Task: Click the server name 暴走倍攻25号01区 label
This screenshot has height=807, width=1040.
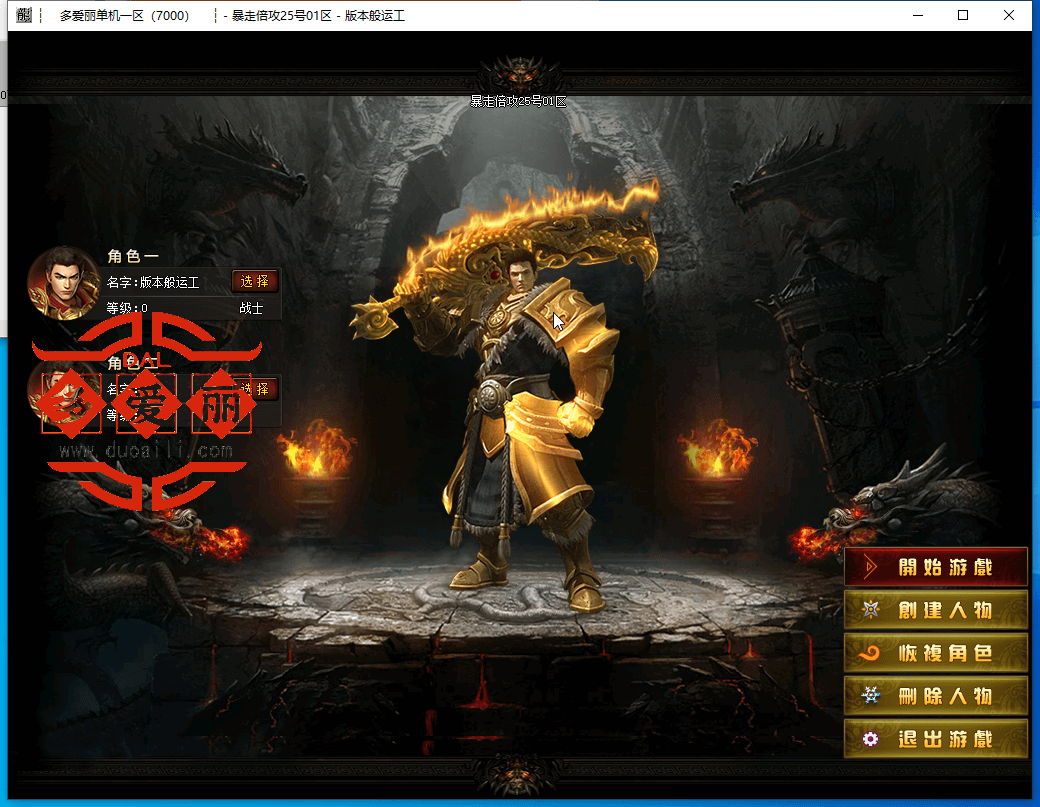Action: (x=518, y=101)
